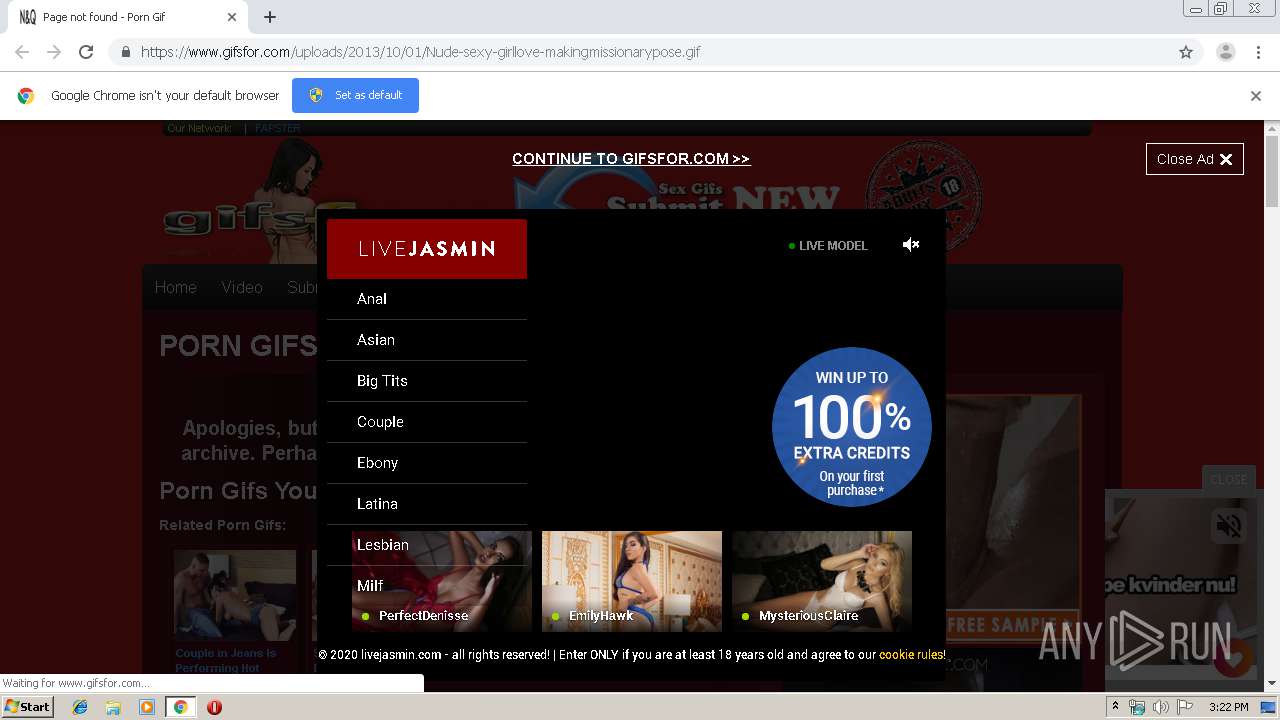Click CLOSE on the corner video ad
1280x720 pixels.
coord(1228,479)
